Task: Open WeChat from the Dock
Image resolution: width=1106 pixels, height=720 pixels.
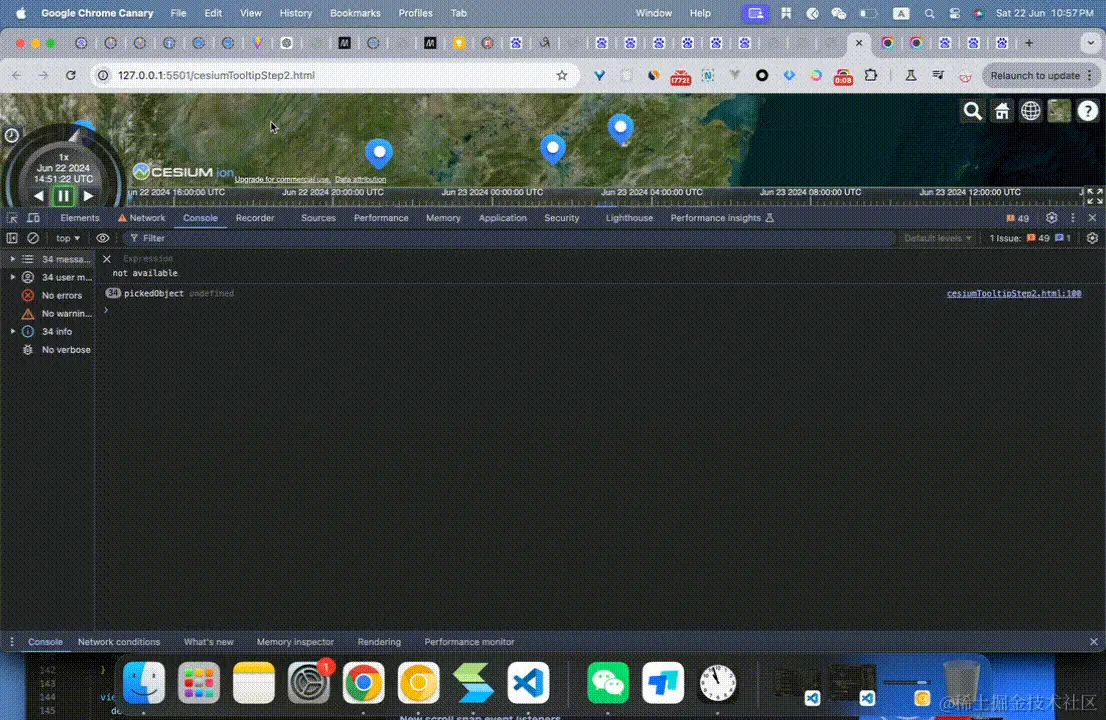Action: [x=607, y=683]
